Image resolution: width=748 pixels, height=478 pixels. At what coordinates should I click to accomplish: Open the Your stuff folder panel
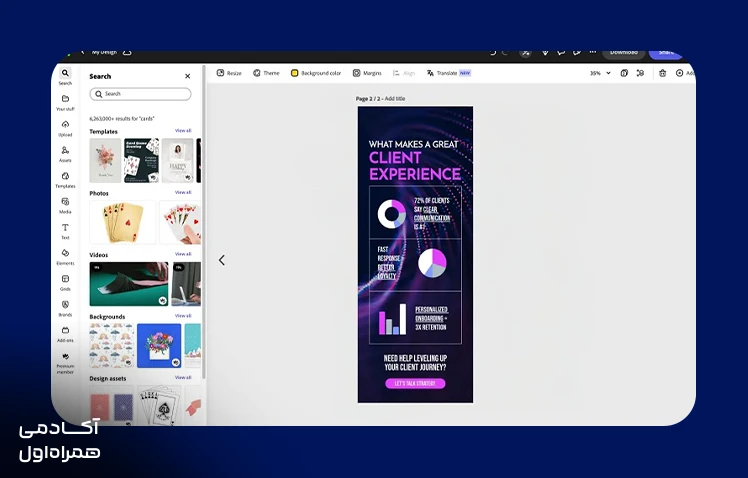pos(65,102)
